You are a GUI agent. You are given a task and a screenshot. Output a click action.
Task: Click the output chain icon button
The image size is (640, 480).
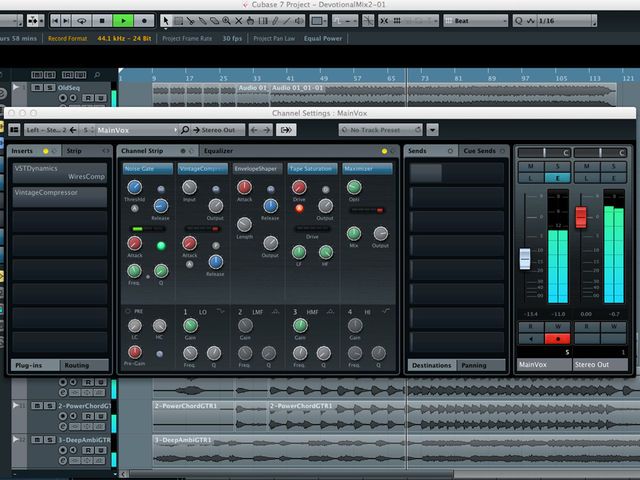click(286, 130)
